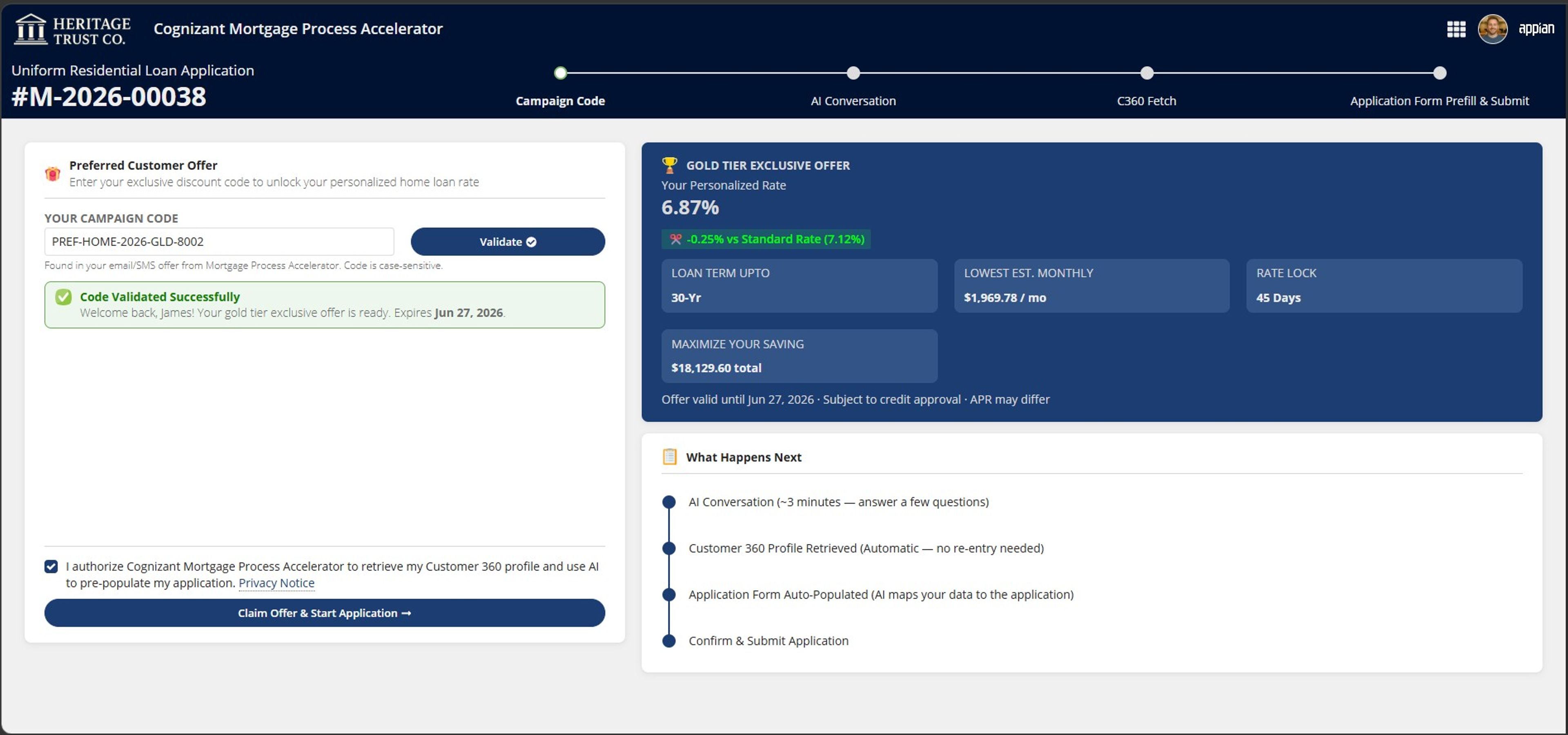Click the Rate Lock 45 Days card
The image size is (1568, 735).
point(1384,286)
